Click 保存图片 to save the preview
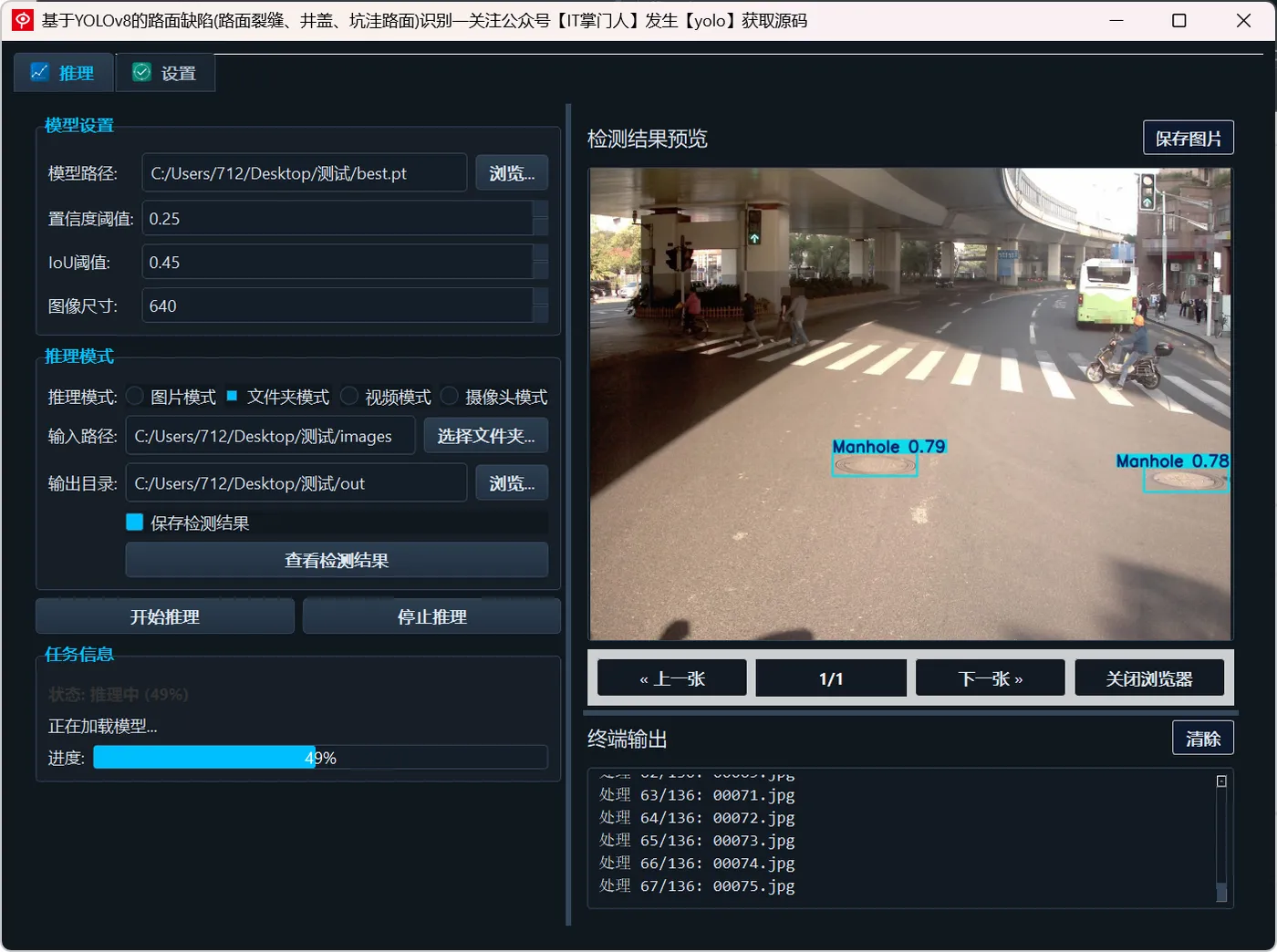 pyautogui.click(x=1189, y=139)
